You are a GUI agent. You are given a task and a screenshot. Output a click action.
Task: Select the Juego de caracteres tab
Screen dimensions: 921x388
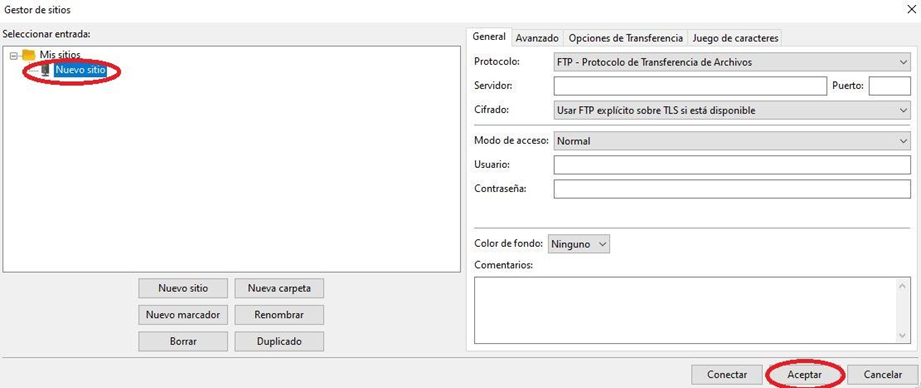point(735,38)
